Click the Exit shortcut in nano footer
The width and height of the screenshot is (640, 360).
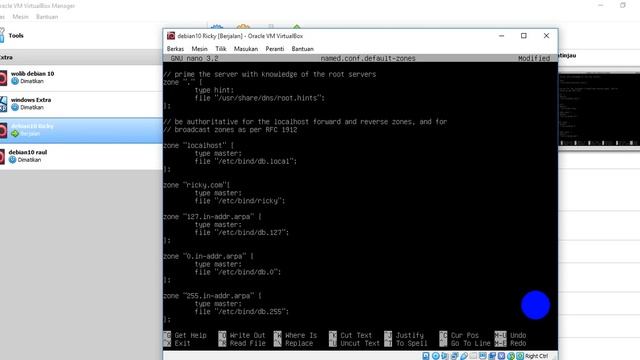click(177, 344)
